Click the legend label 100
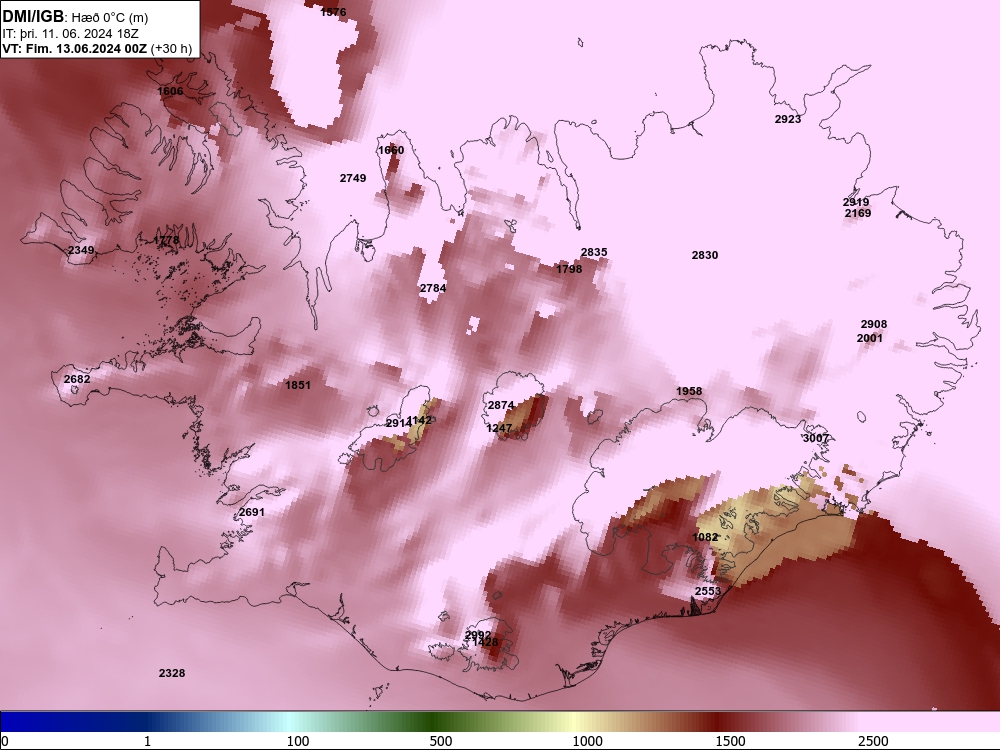Viewport: 1000px width, 750px height. coord(298,741)
